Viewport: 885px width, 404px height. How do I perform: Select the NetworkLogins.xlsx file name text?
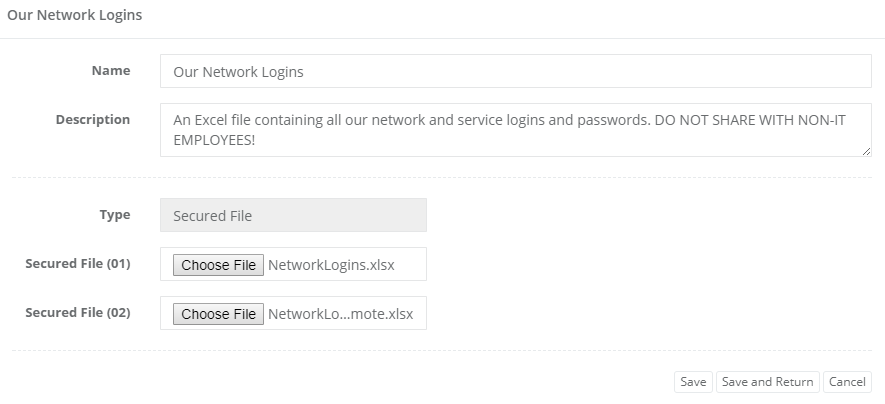click(331, 265)
